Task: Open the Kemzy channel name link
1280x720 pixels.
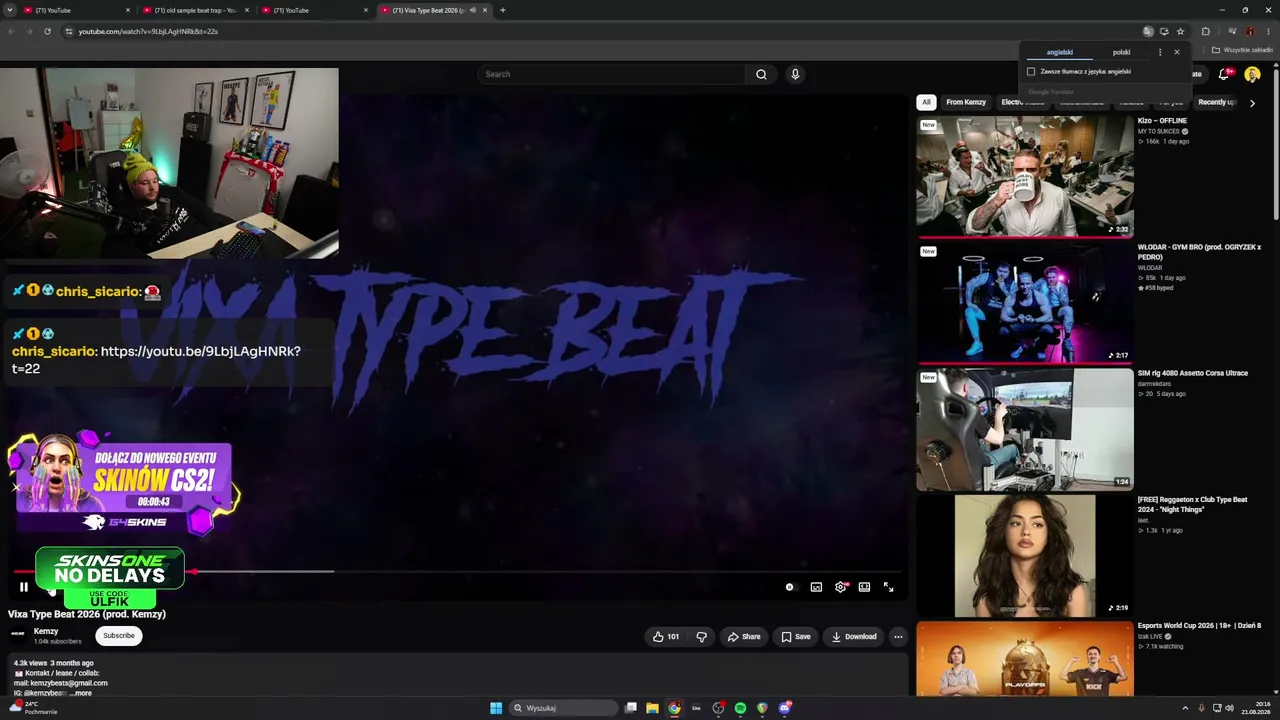Action: (x=46, y=631)
